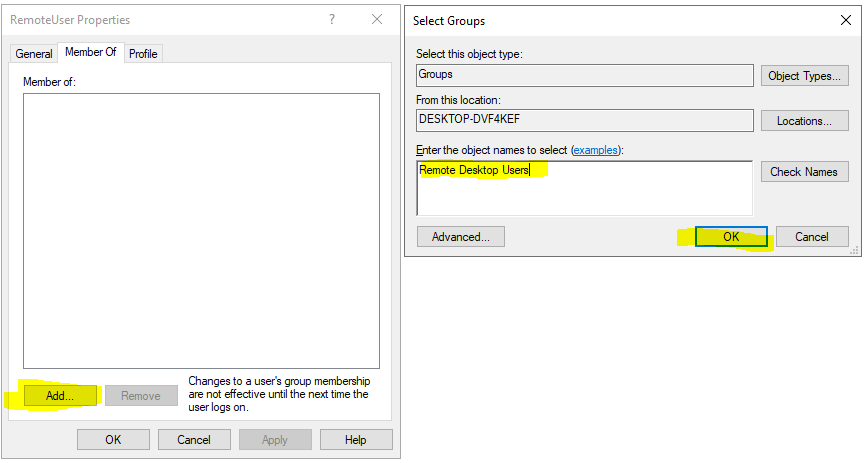The height and width of the screenshot is (463, 865).
Task: Confirm Select Groups with OK
Action: (x=731, y=237)
